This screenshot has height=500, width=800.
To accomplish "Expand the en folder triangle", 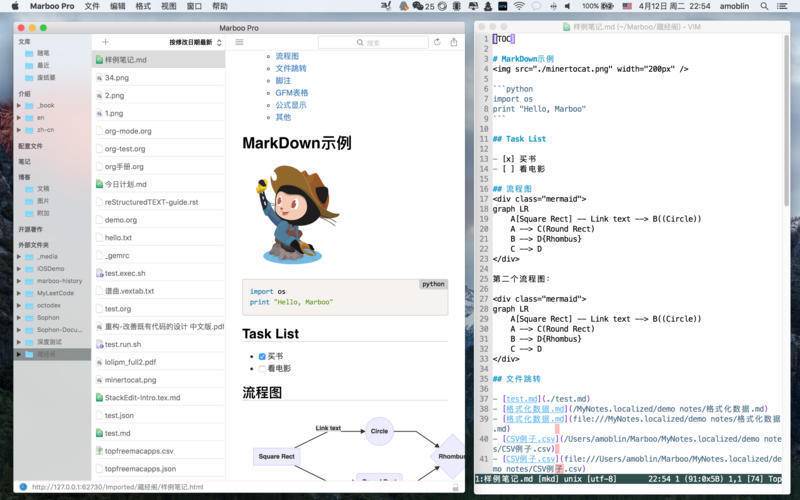I will coord(19,117).
